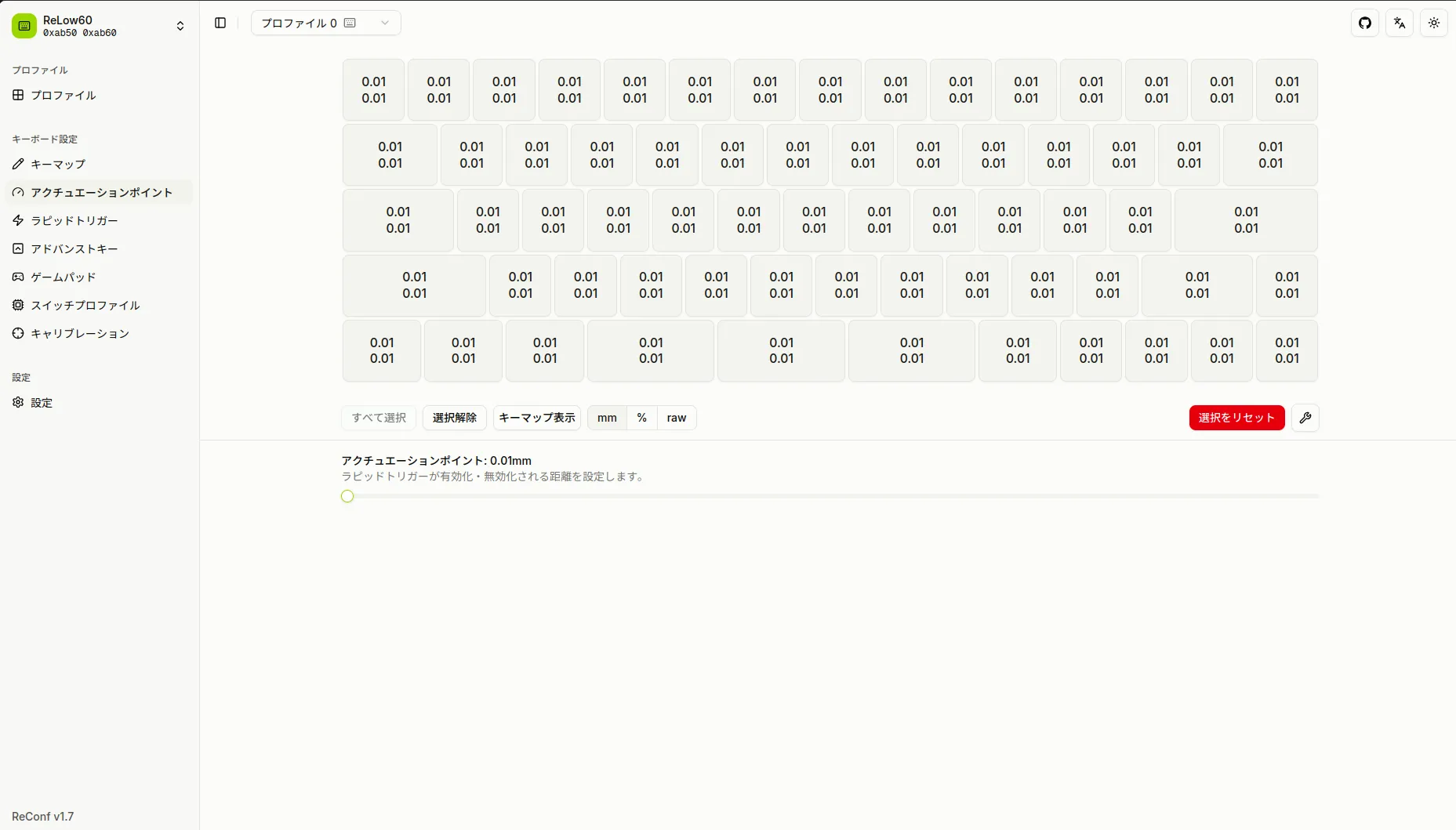Click 選択解除 button
1456x830 pixels.
pos(455,418)
